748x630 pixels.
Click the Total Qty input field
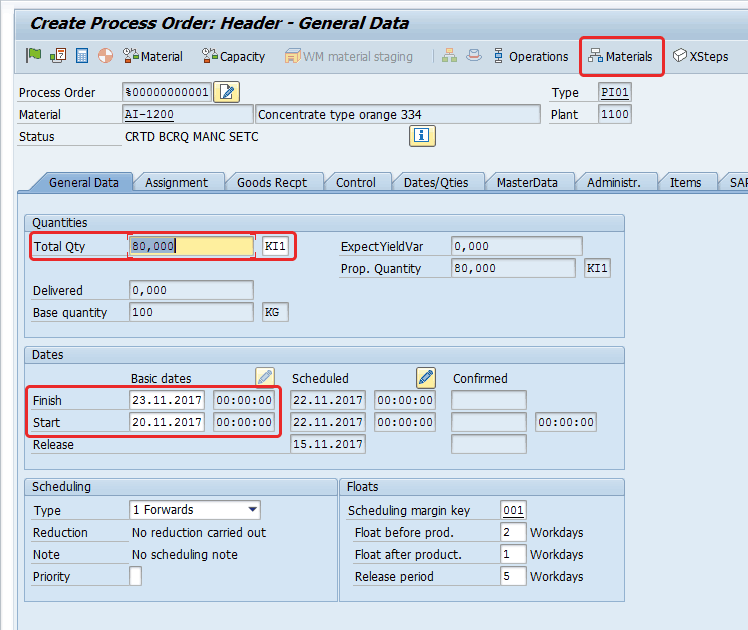coord(191,246)
